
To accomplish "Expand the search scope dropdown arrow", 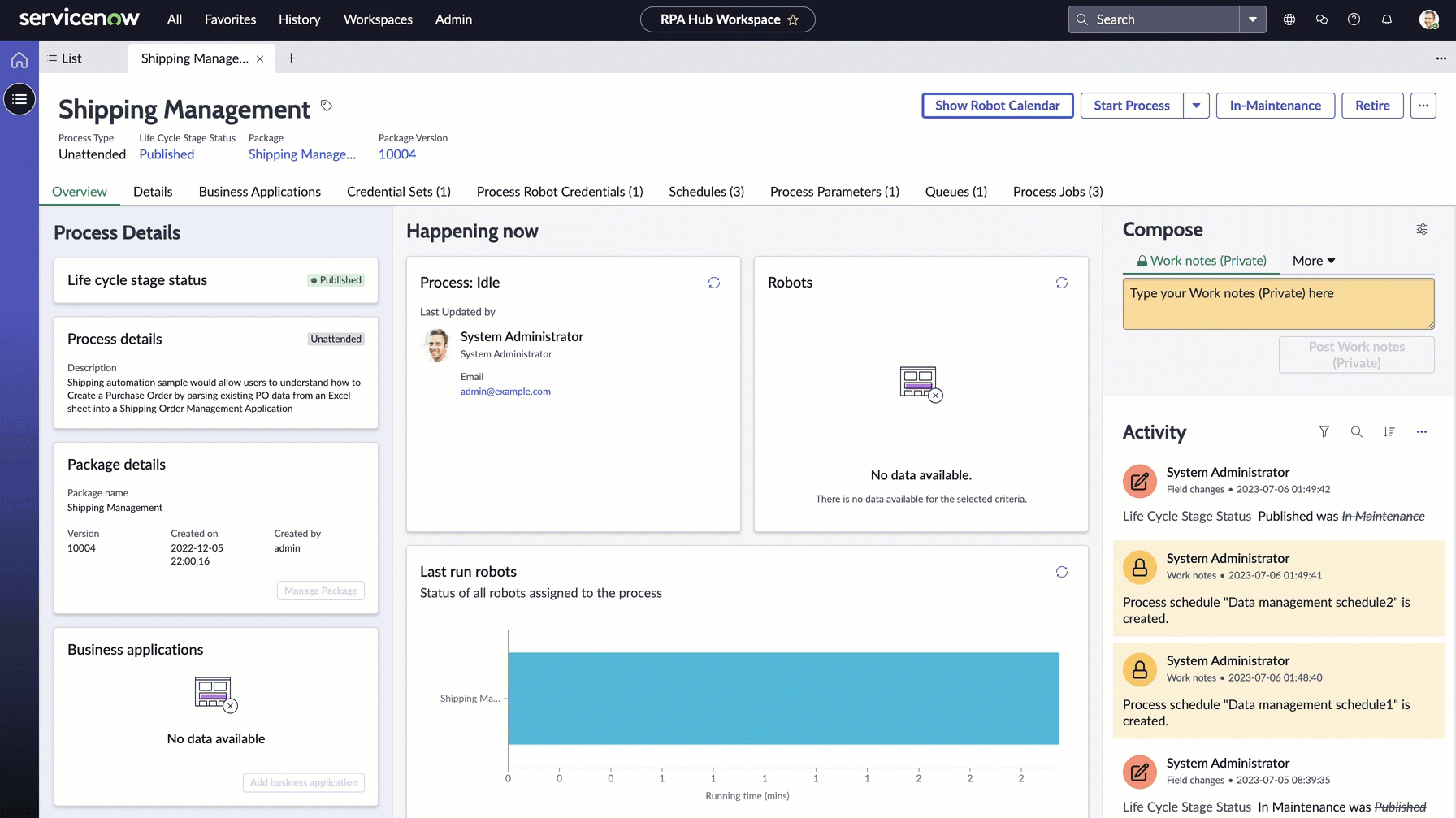I will tap(1253, 19).
